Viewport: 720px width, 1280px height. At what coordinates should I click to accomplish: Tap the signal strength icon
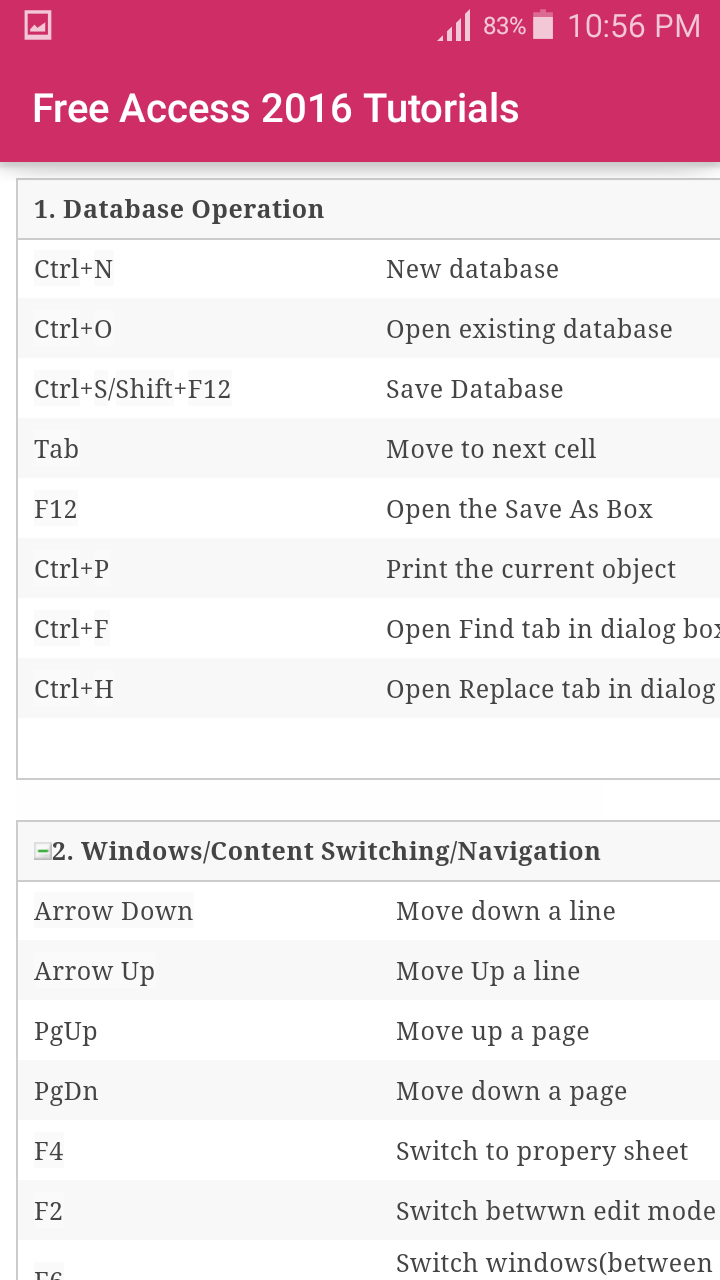click(455, 26)
